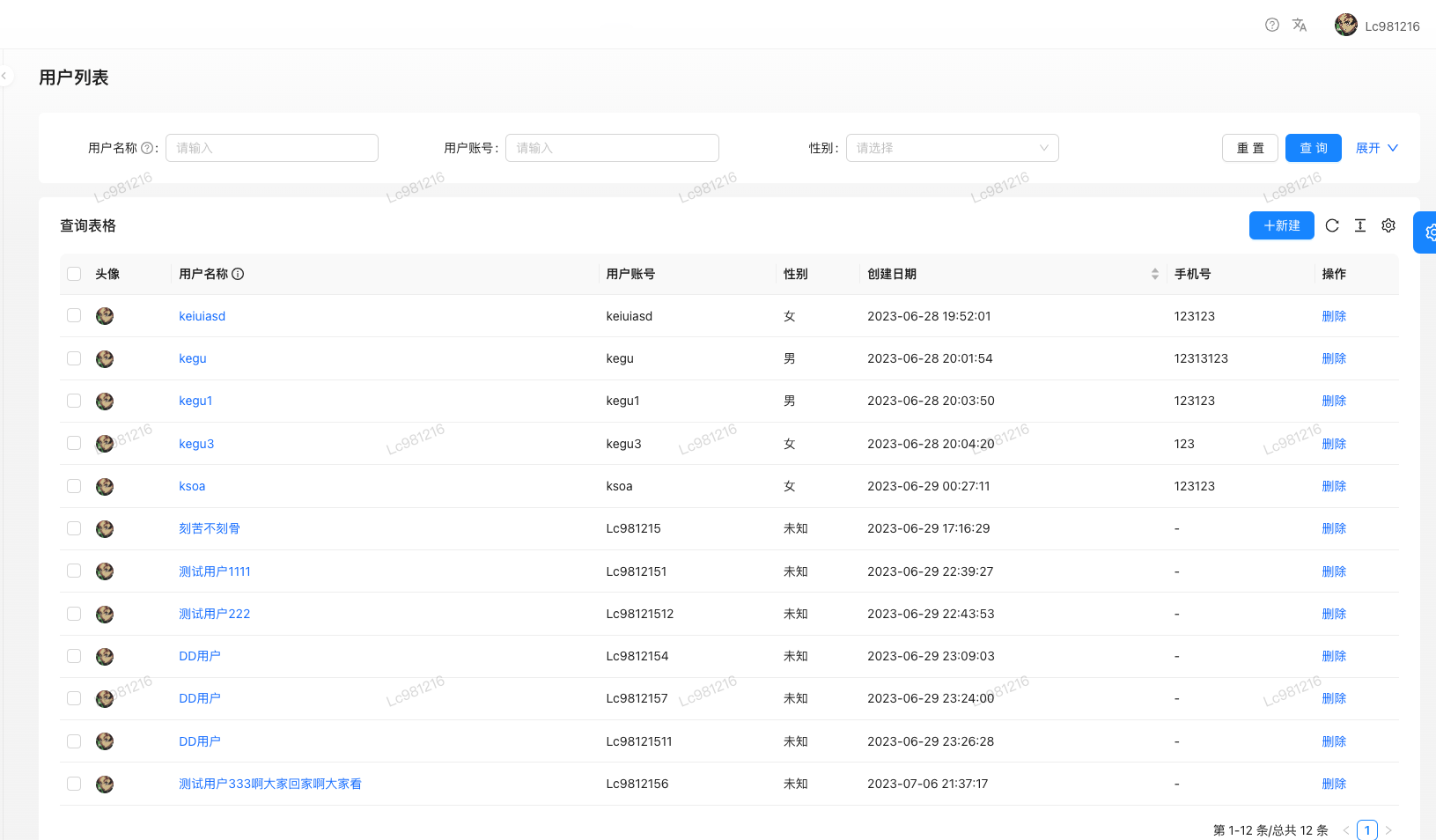The height and width of the screenshot is (840, 1436).
Task: Check the 测试用户222 row checkbox
Action: [x=74, y=614]
